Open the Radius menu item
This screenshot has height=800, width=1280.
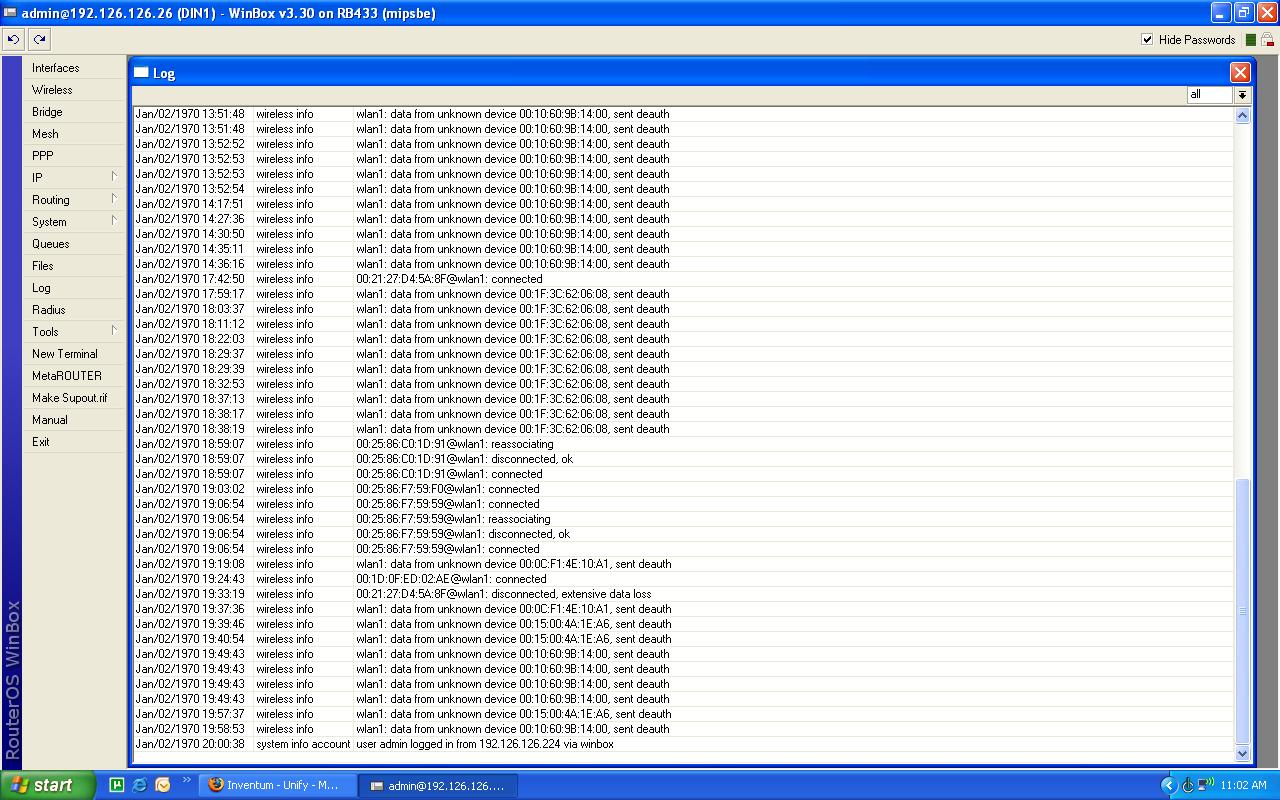[x=75, y=310]
